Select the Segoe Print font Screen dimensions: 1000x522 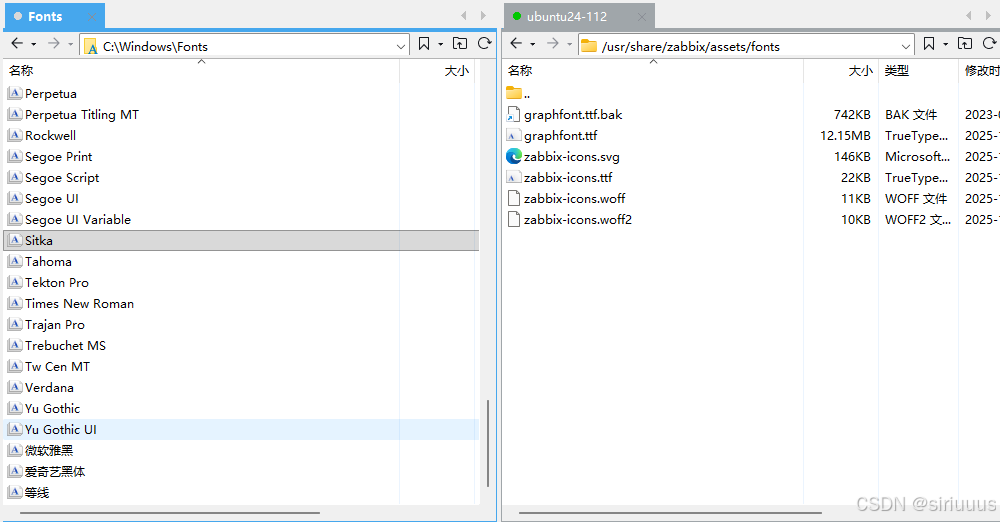pyautogui.click(x=58, y=157)
